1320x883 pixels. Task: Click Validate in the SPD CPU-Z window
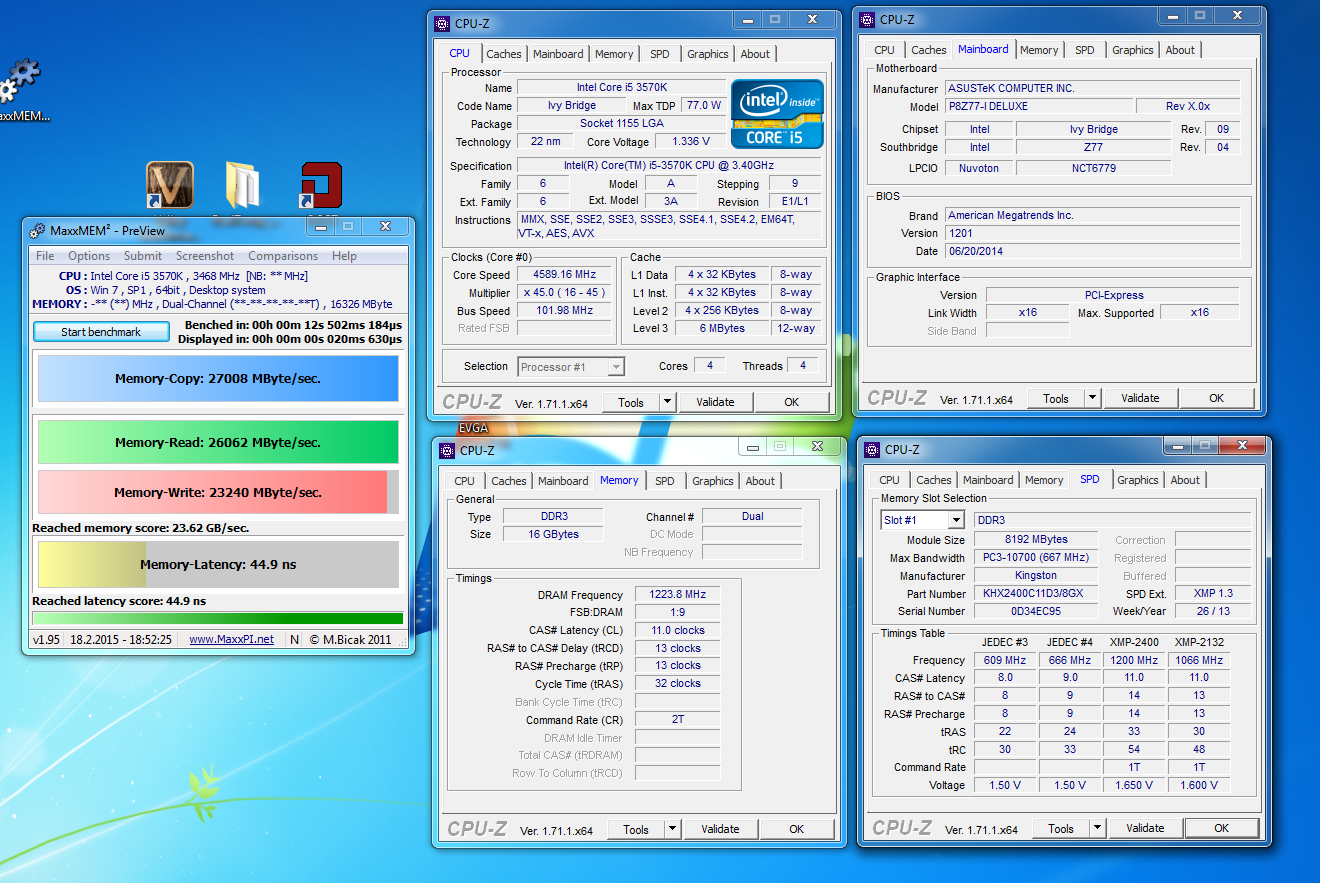1145,828
